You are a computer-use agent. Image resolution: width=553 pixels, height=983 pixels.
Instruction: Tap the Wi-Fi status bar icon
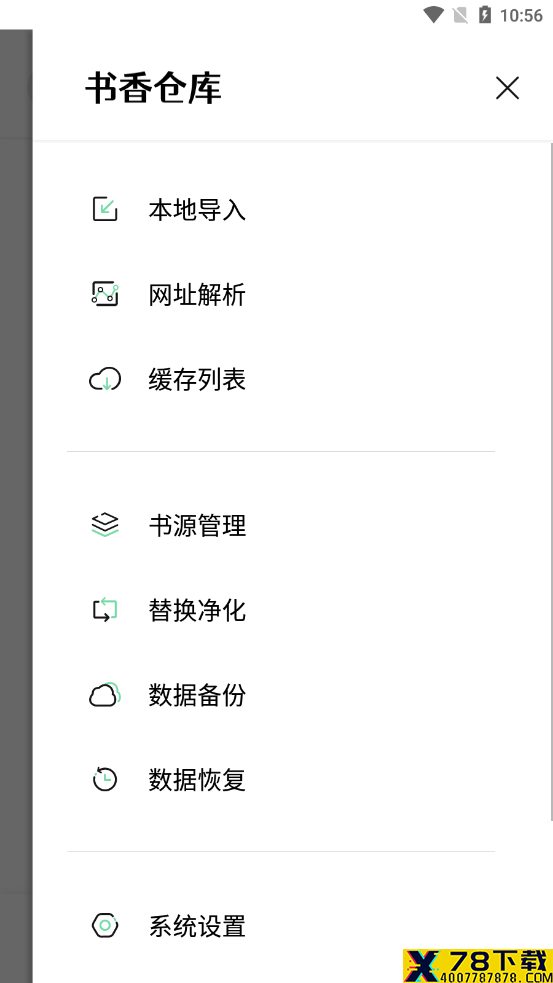coord(433,14)
